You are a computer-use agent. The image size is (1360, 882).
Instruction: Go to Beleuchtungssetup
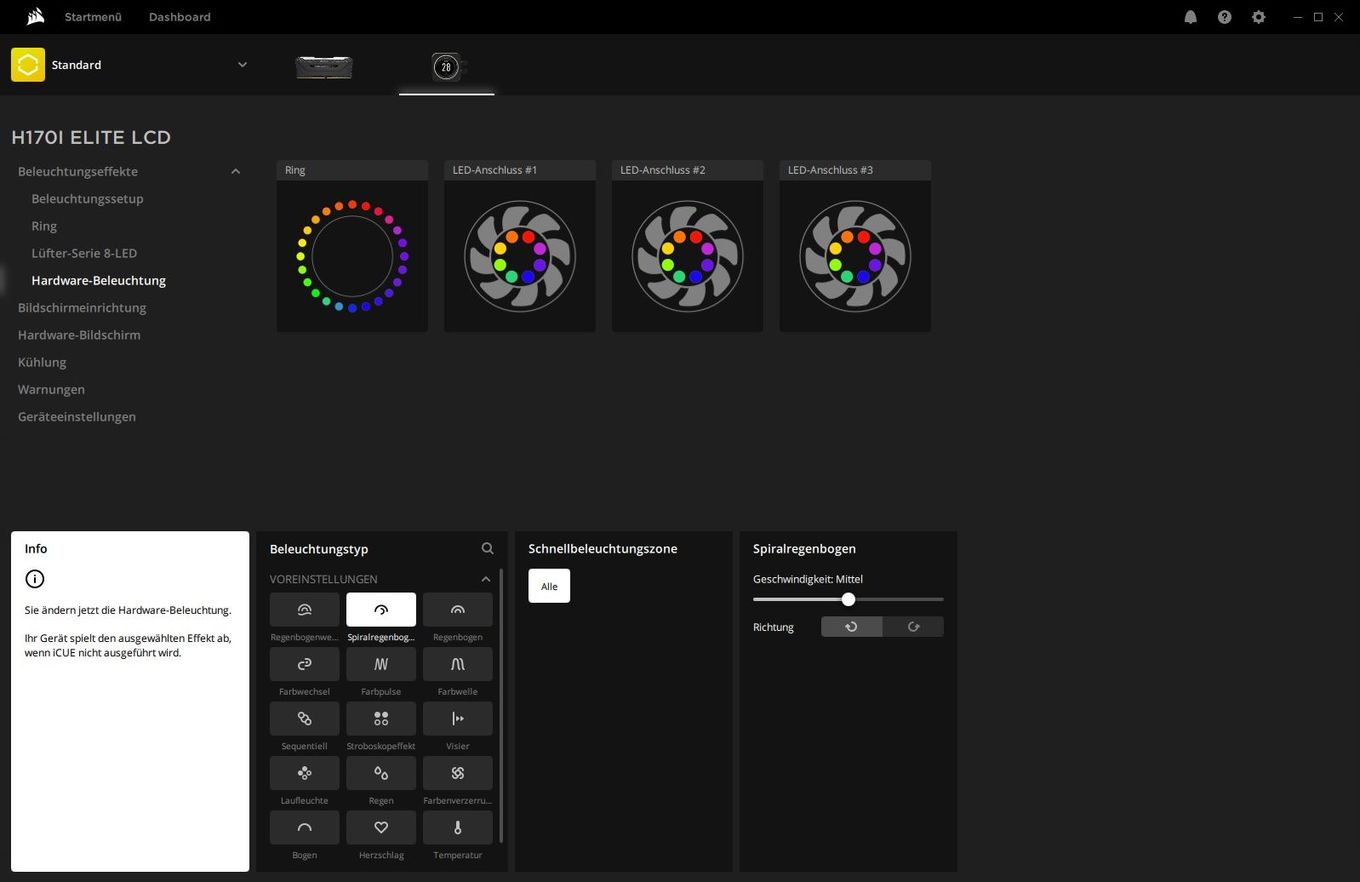pyautogui.click(x=88, y=199)
